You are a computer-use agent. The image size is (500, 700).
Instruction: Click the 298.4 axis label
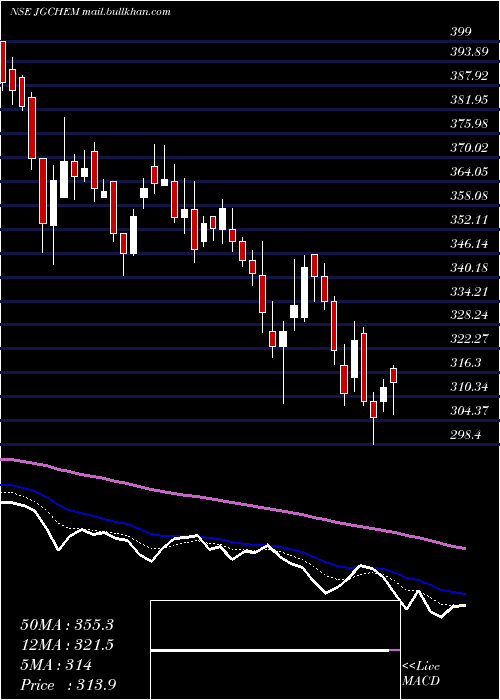(465, 434)
